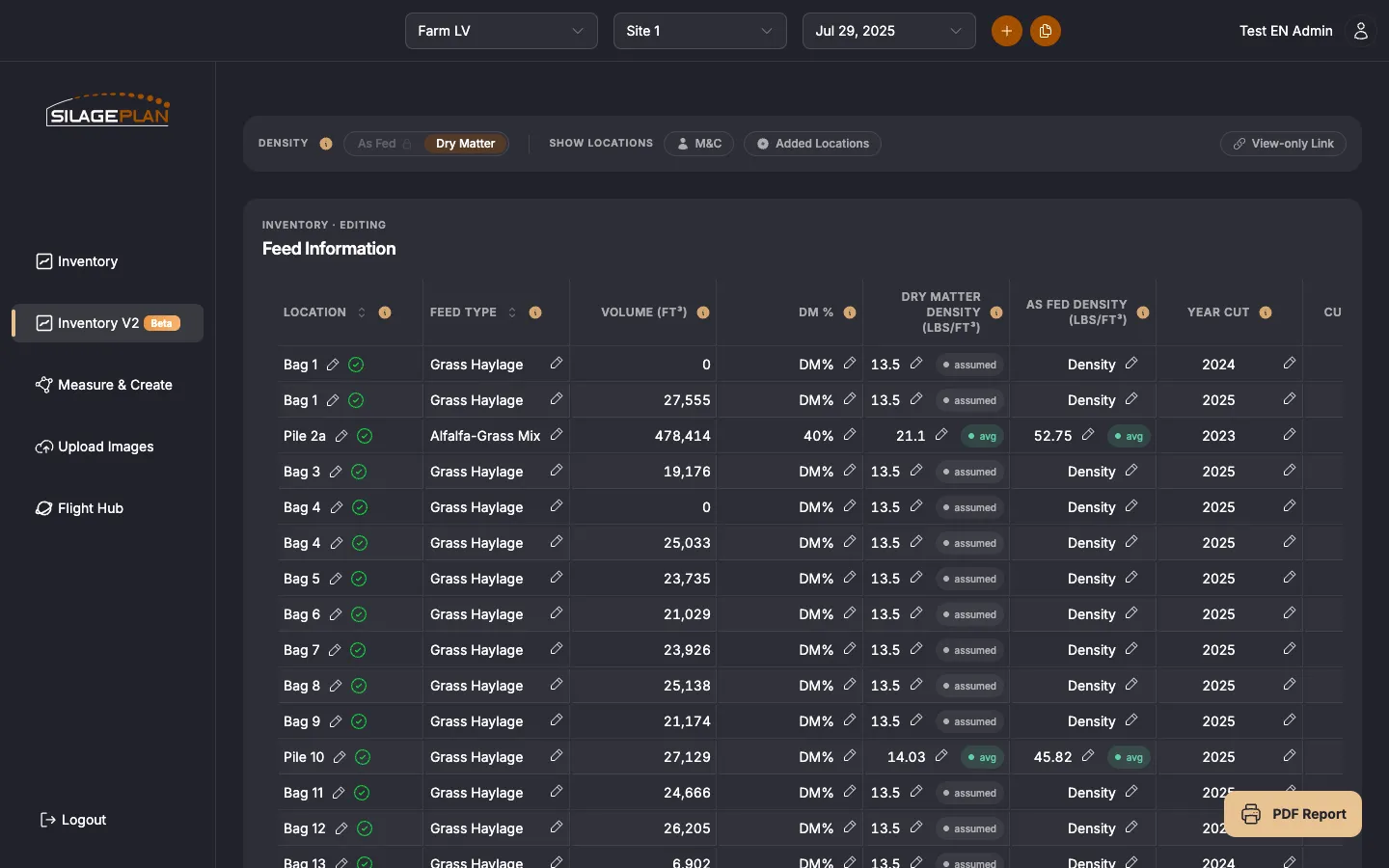Edit the 45.82 as fed density pencil
Viewport: 1389px width, 868px height.
click(x=1088, y=756)
